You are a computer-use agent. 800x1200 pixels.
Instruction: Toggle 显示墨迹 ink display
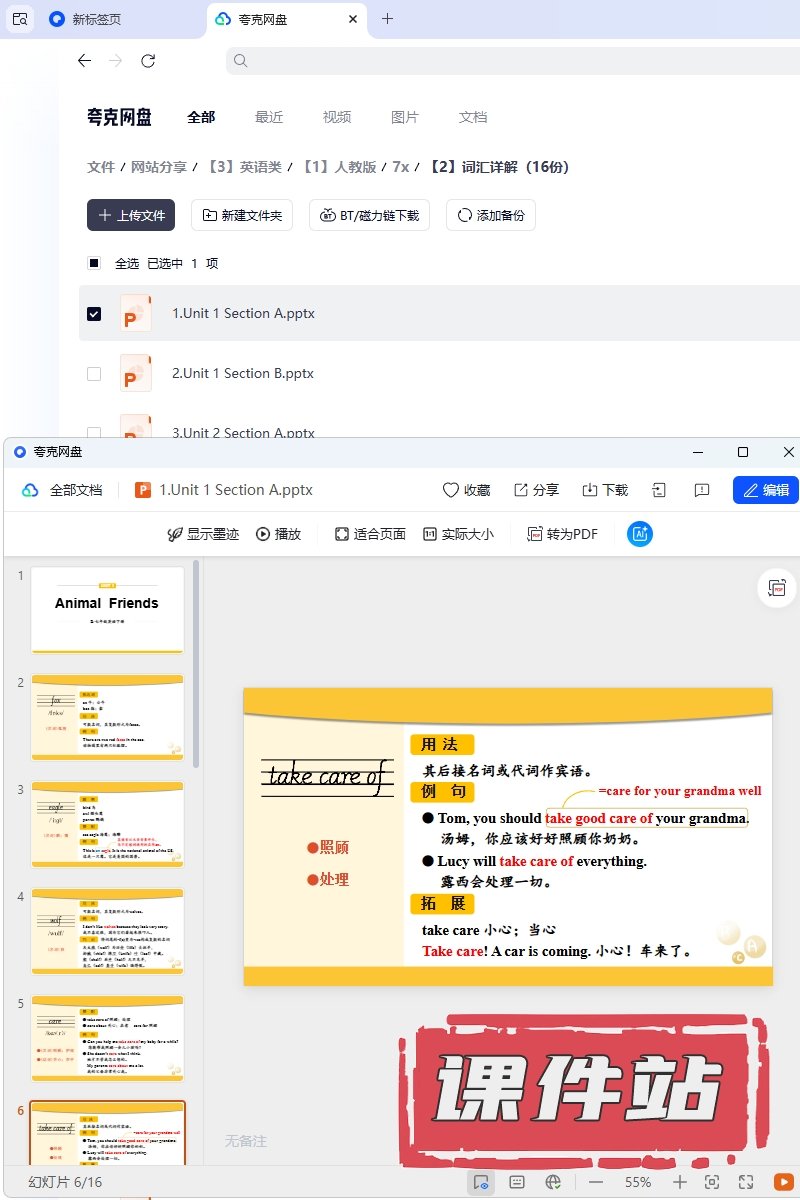[x=203, y=534]
